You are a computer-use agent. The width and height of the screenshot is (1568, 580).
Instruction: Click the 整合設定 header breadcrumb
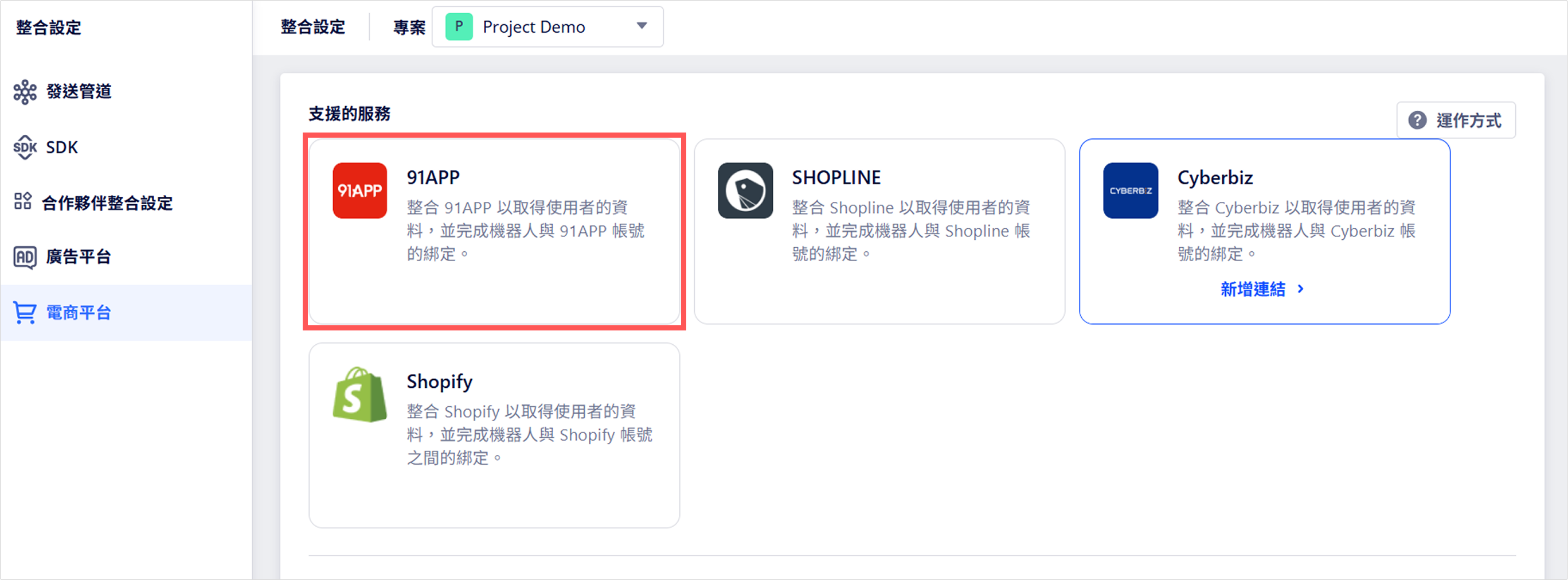[x=313, y=27]
